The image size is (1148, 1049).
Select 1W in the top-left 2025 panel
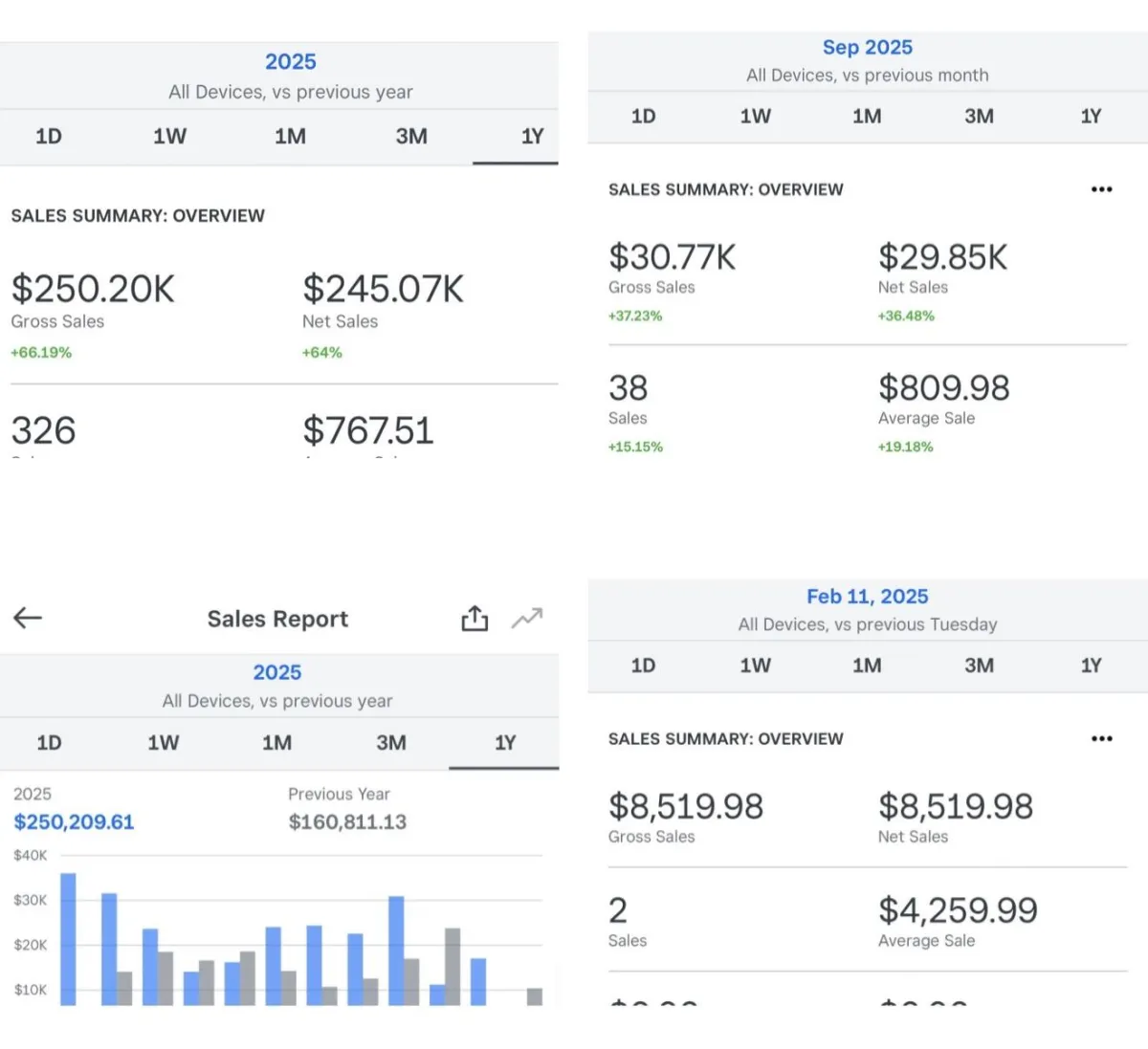click(x=169, y=137)
